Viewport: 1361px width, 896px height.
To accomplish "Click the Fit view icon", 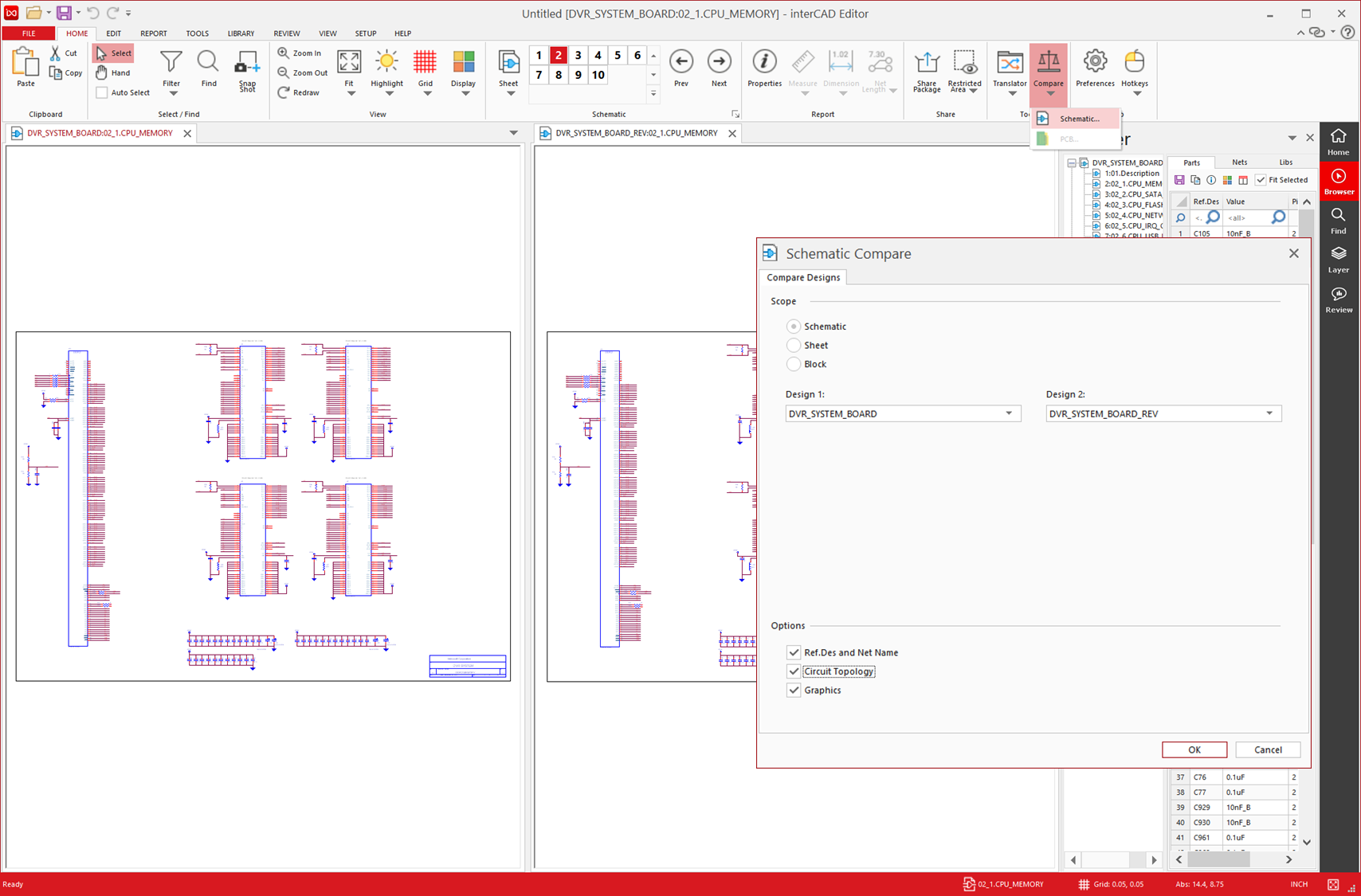I will tap(349, 62).
